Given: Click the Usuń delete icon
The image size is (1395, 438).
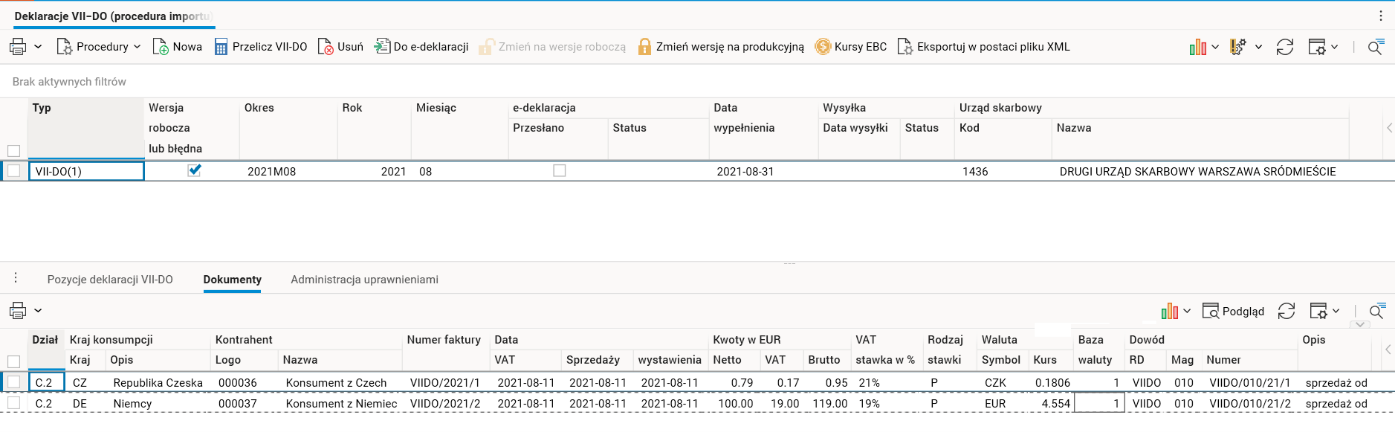Looking at the screenshot, I should pyautogui.click(x=326, y=47).
